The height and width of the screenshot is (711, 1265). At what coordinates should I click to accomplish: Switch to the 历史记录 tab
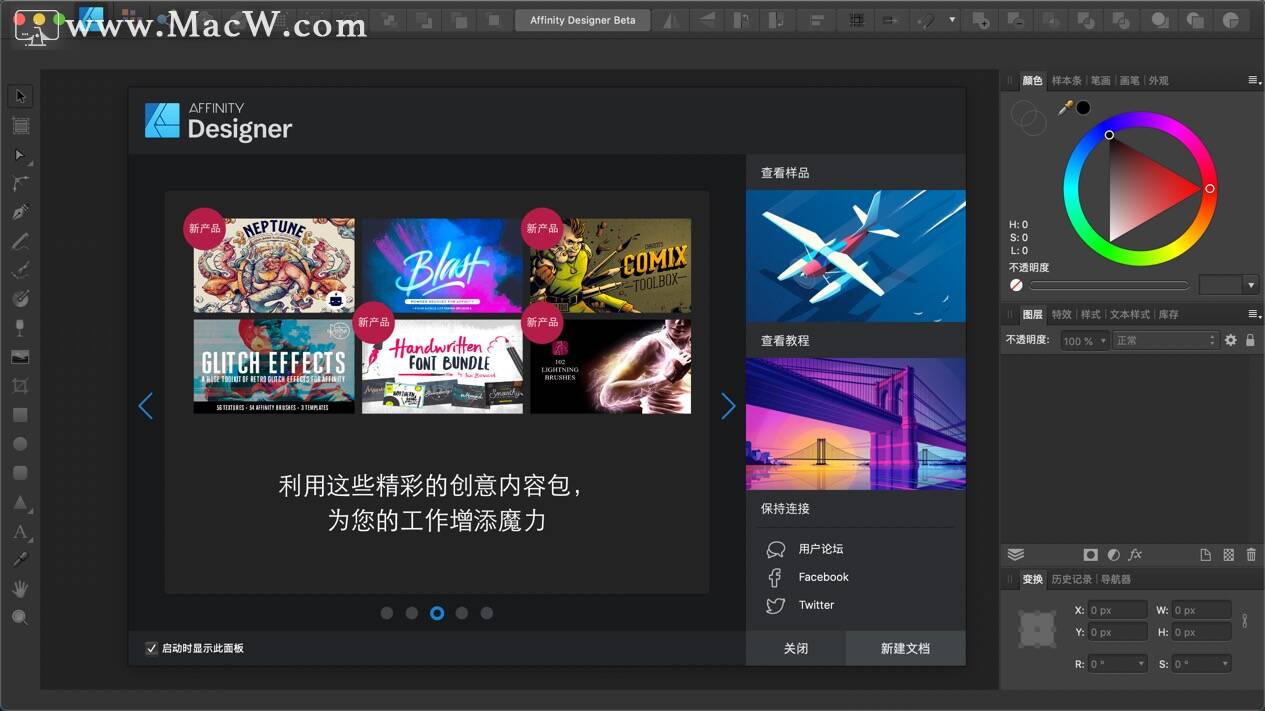[x=1072, y=578]
